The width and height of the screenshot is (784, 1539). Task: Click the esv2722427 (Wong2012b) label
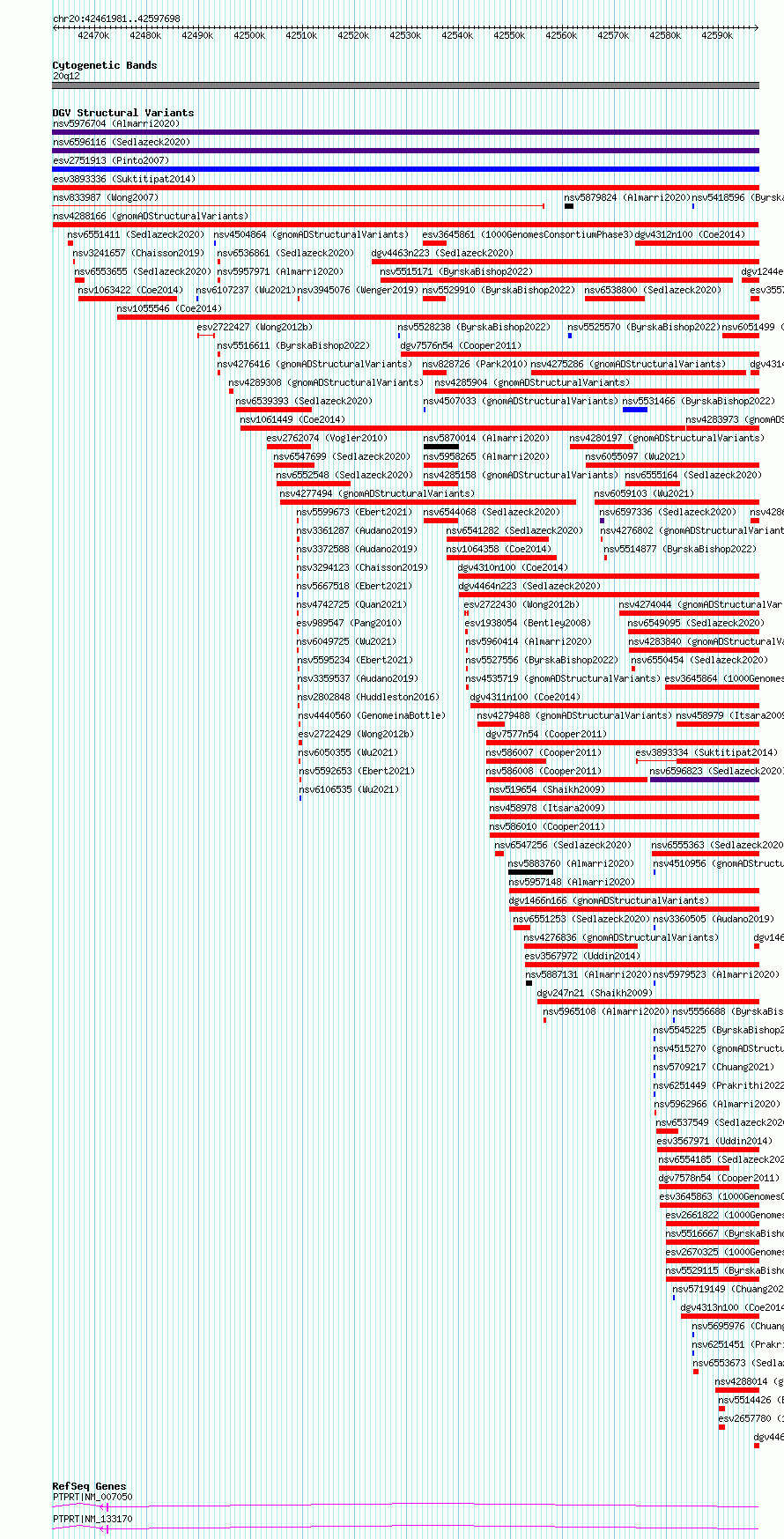click(255, 327)
